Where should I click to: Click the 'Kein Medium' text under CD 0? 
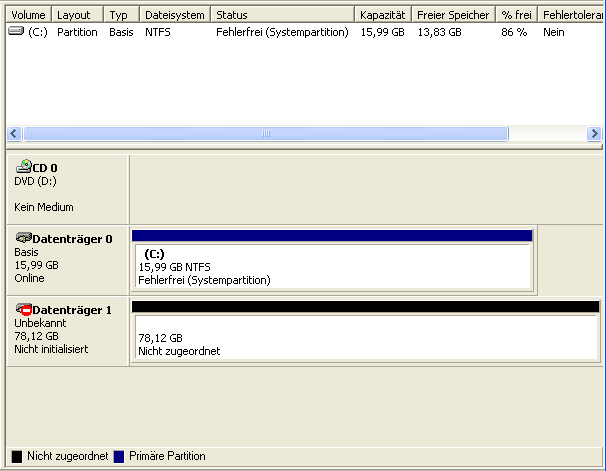coord(44,207)
